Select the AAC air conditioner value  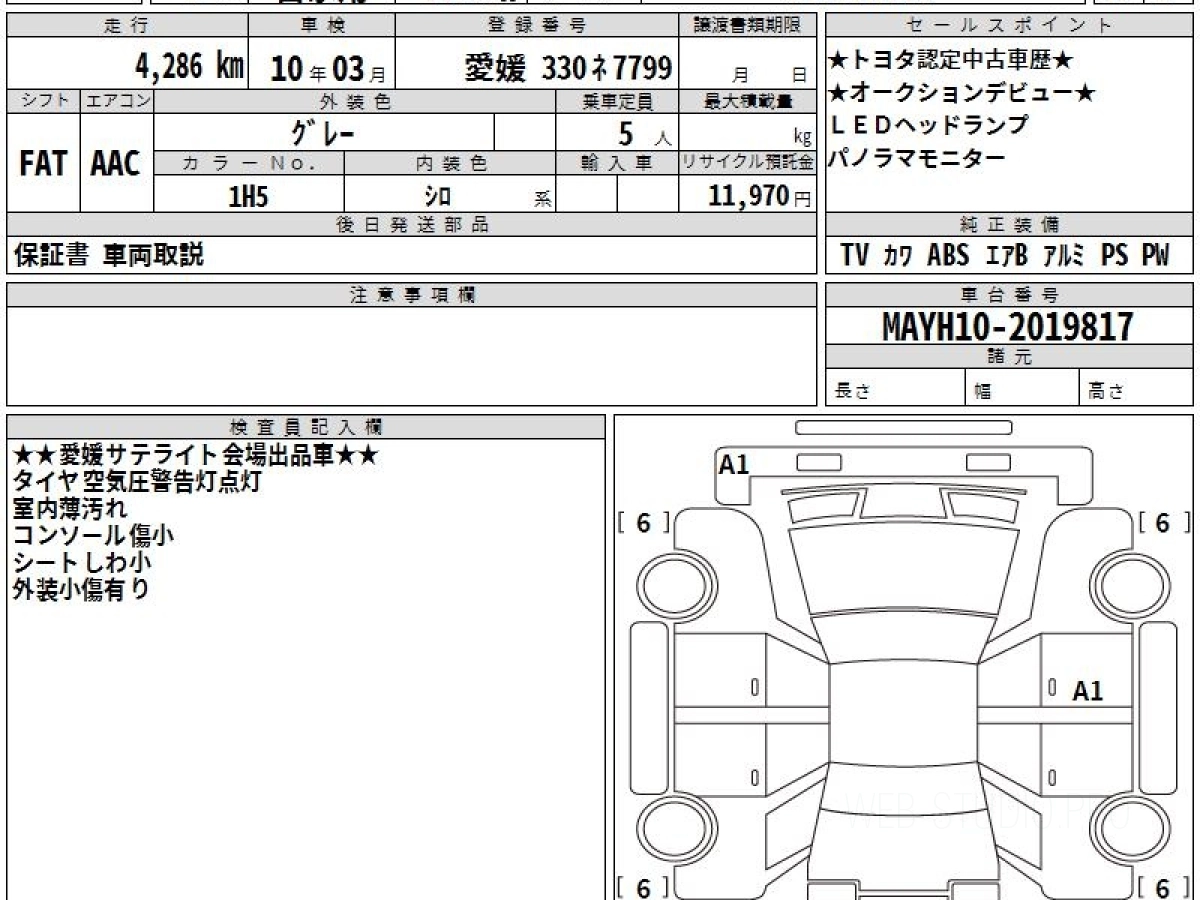(116, 164)
